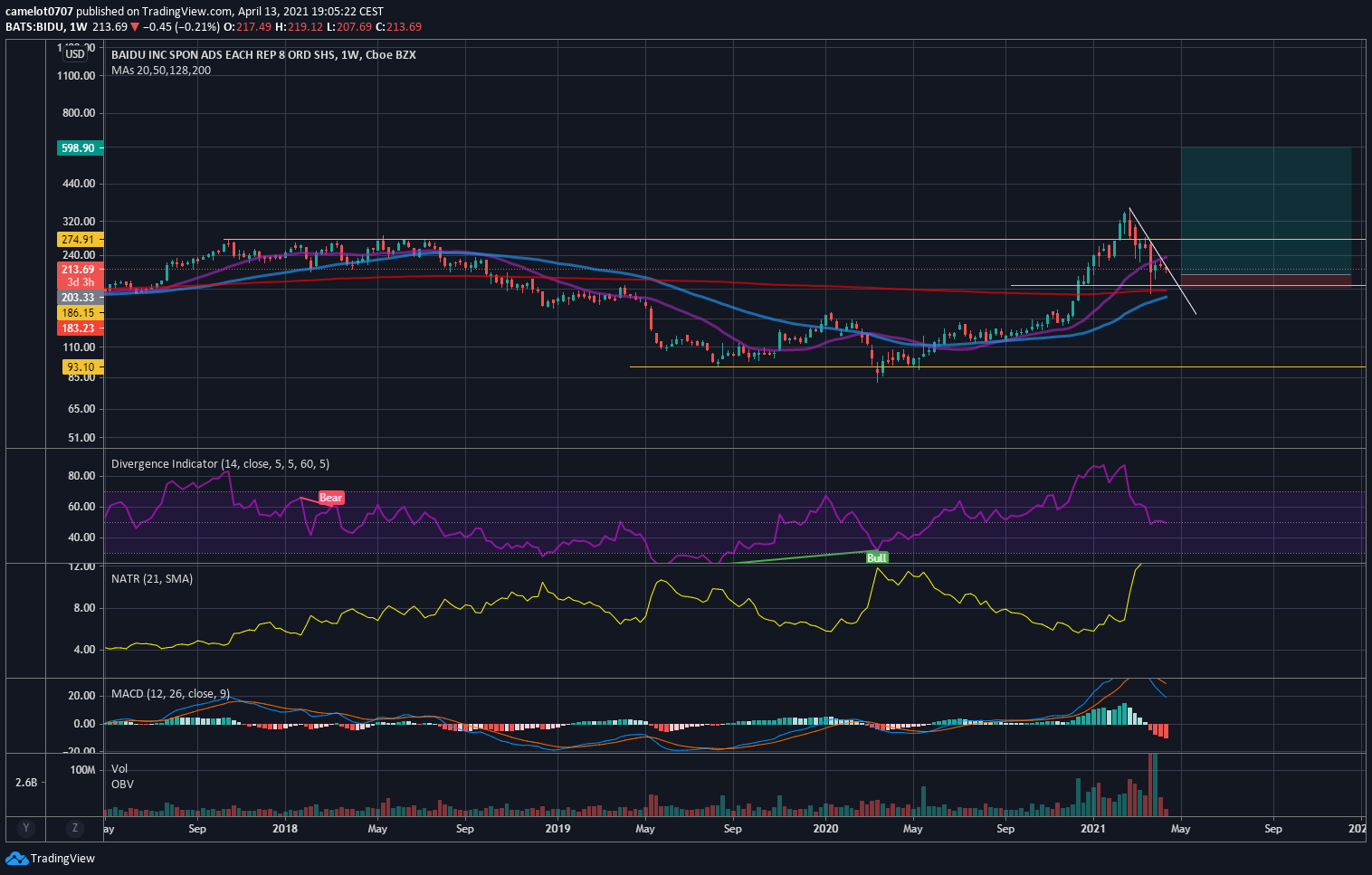Click the Z toggle button at bottom left
The height and width of the screenshot is (875, 1372).
[74, 828]
